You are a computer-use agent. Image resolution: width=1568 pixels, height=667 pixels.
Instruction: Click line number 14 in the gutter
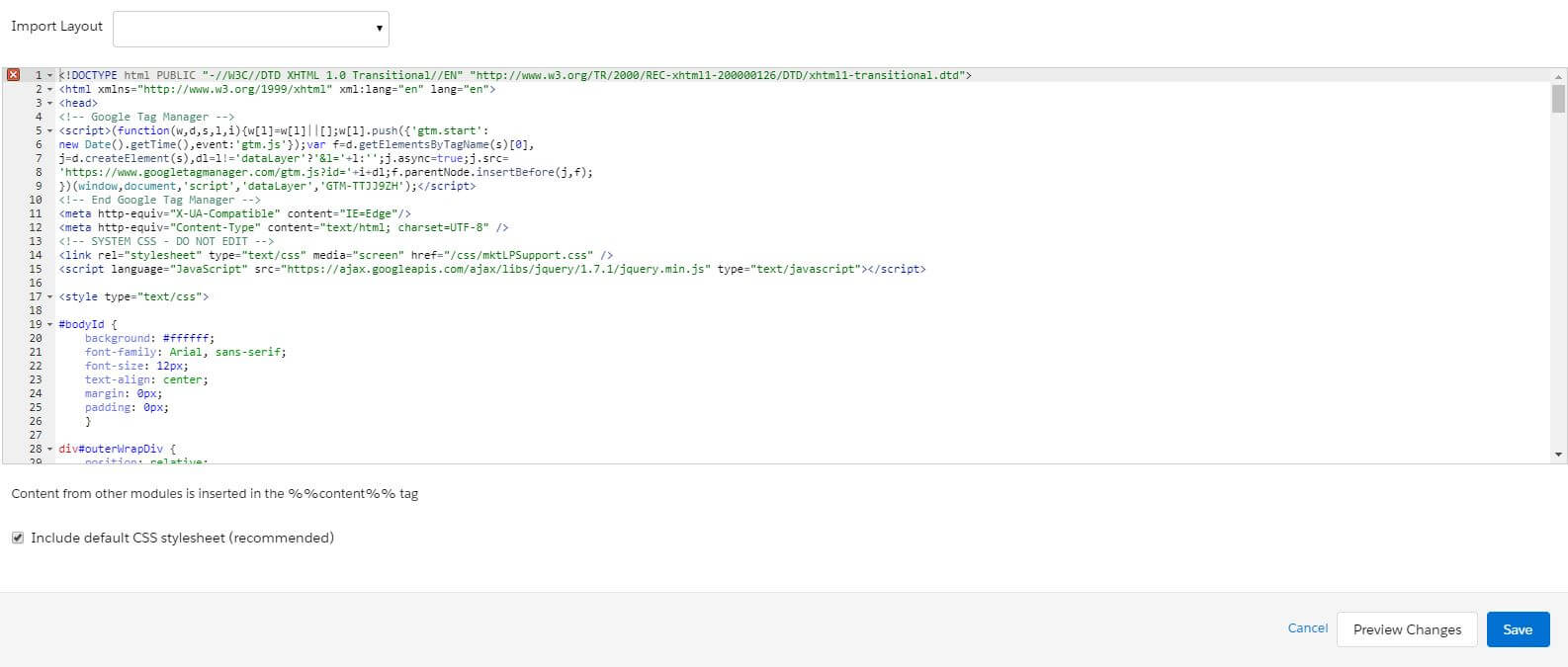coord(36,255)
